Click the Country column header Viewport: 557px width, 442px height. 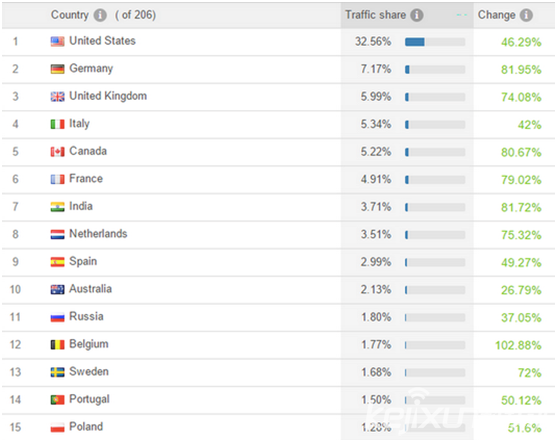coord(70,15)
